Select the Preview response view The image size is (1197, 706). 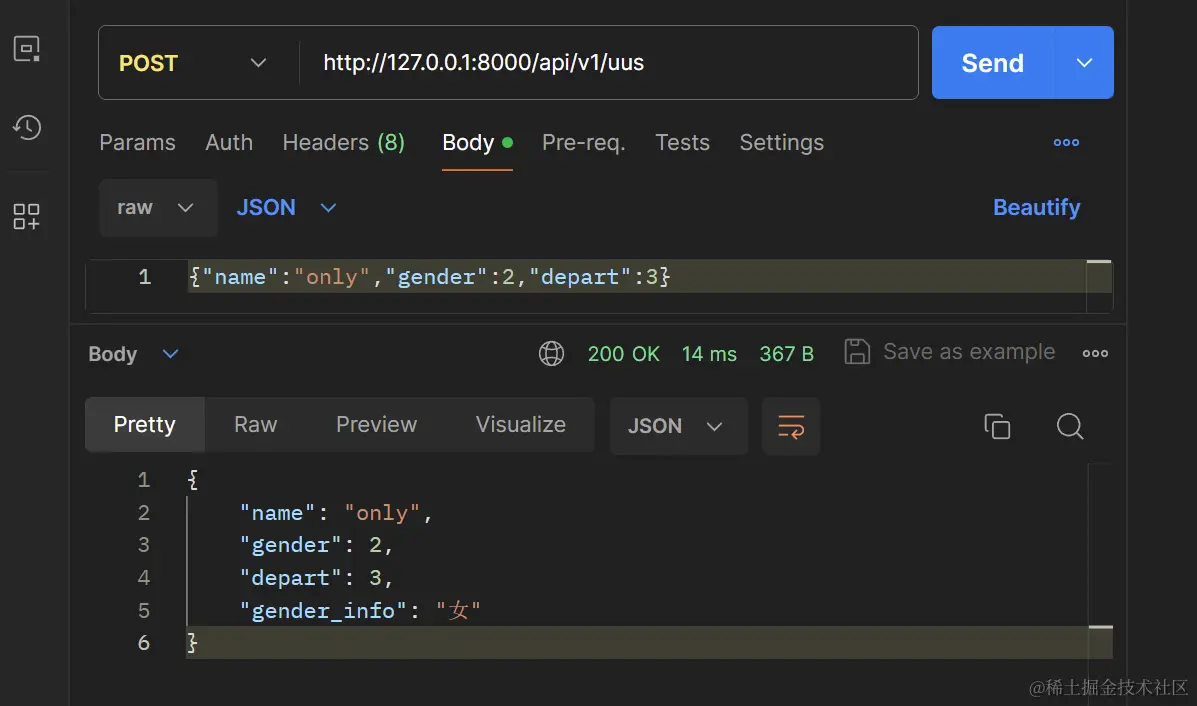376,424
